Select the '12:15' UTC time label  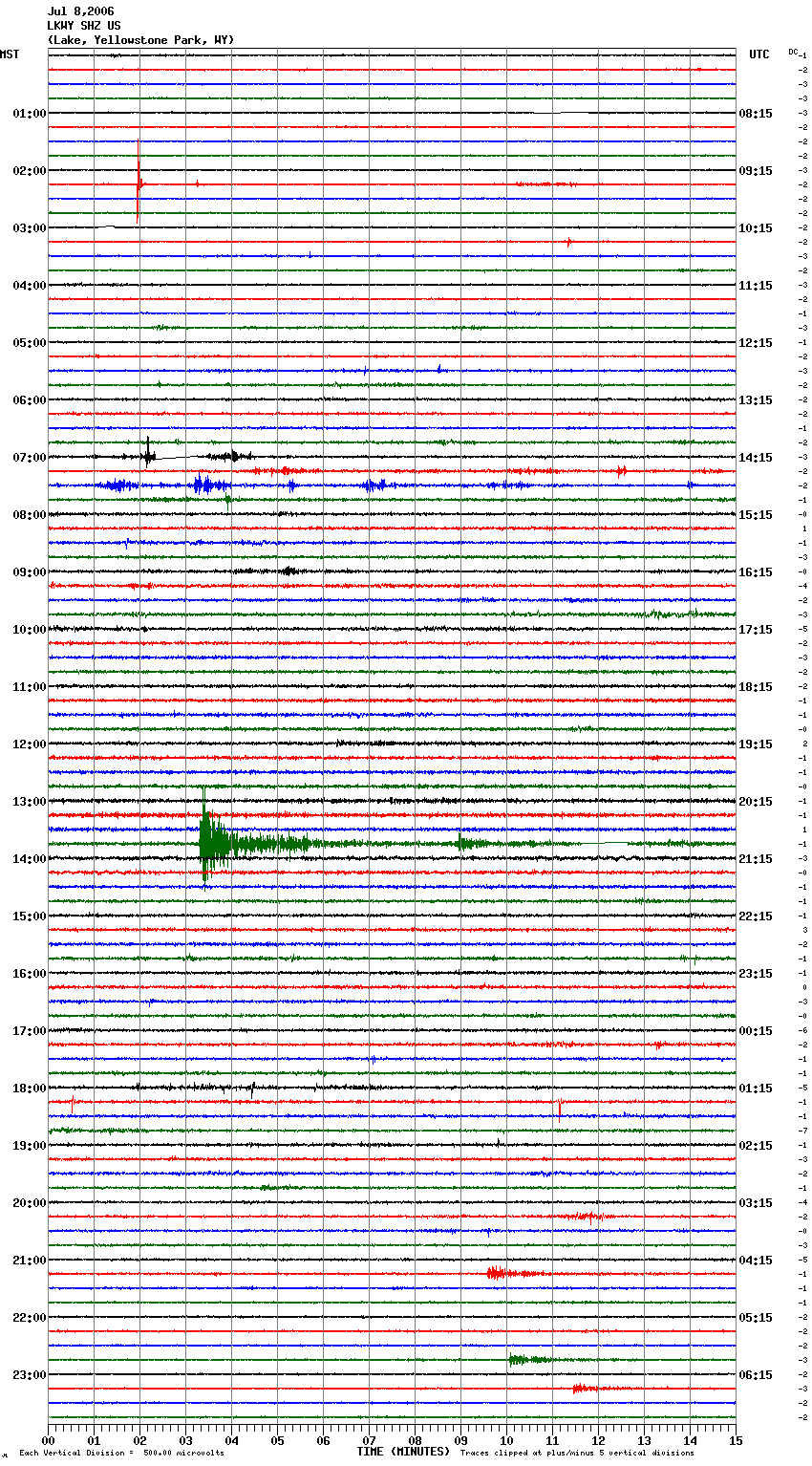756,343
